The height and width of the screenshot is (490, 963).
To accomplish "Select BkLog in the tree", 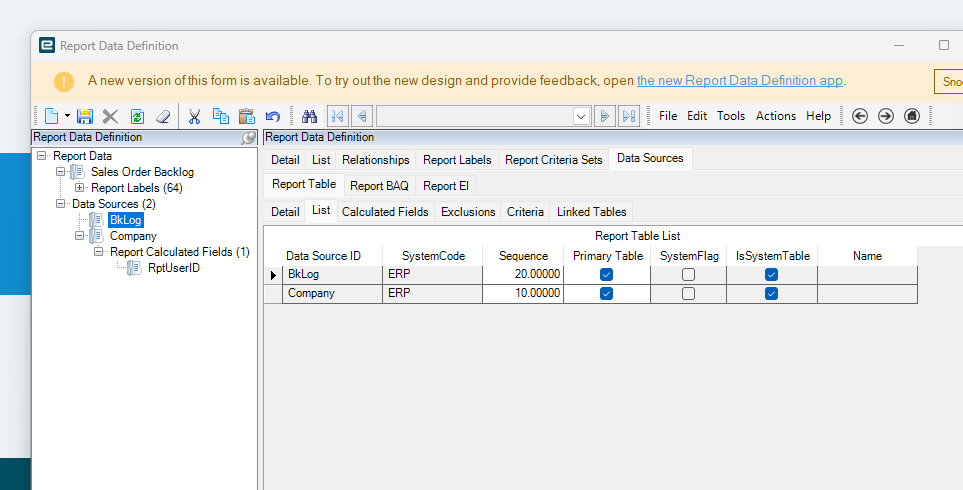I will [125, 220].
